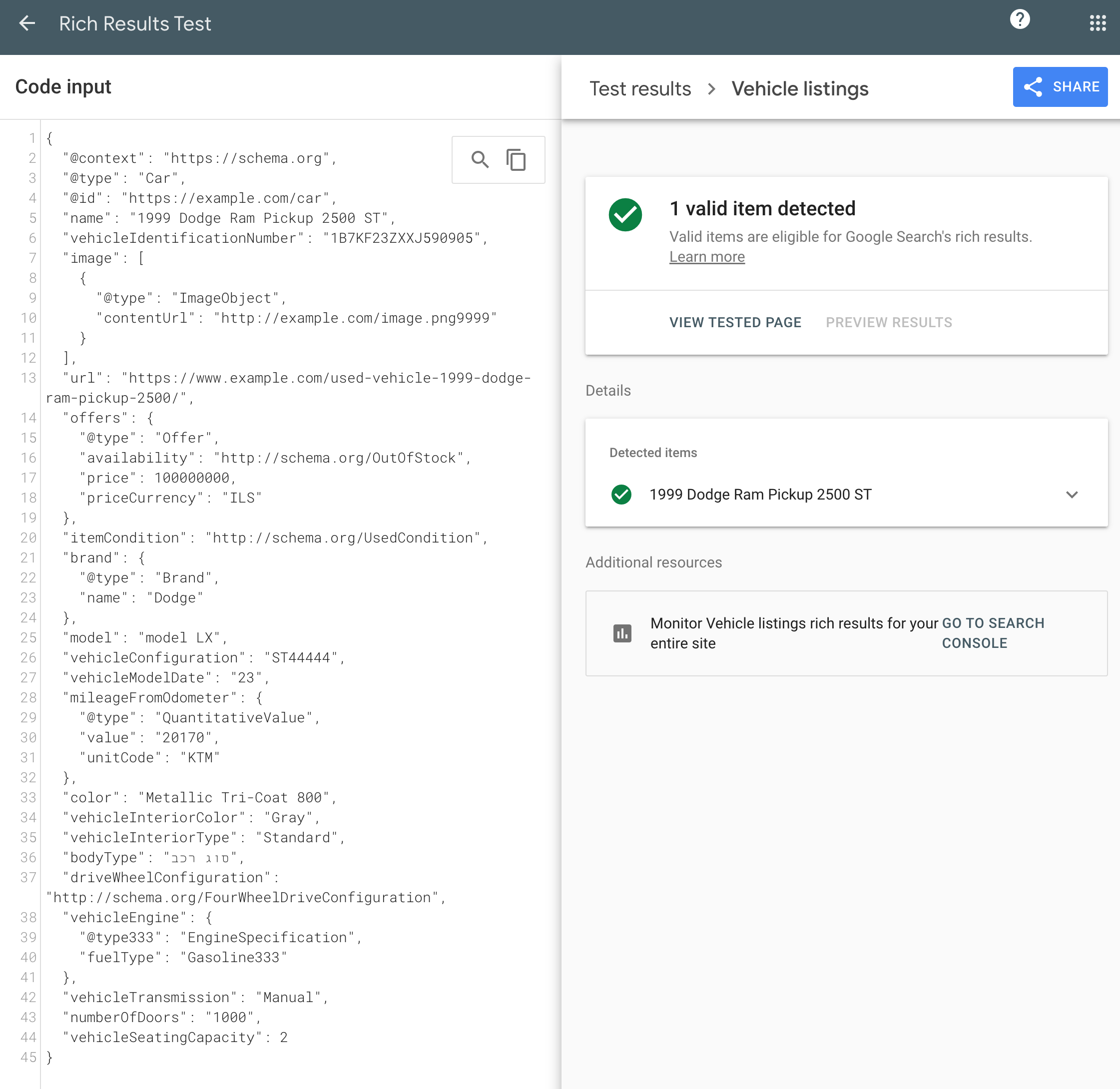Select the Vehicle listings breadcrumb item
The width and height of the screenshot is (1120, 1089).
click(x=801, y=89)
